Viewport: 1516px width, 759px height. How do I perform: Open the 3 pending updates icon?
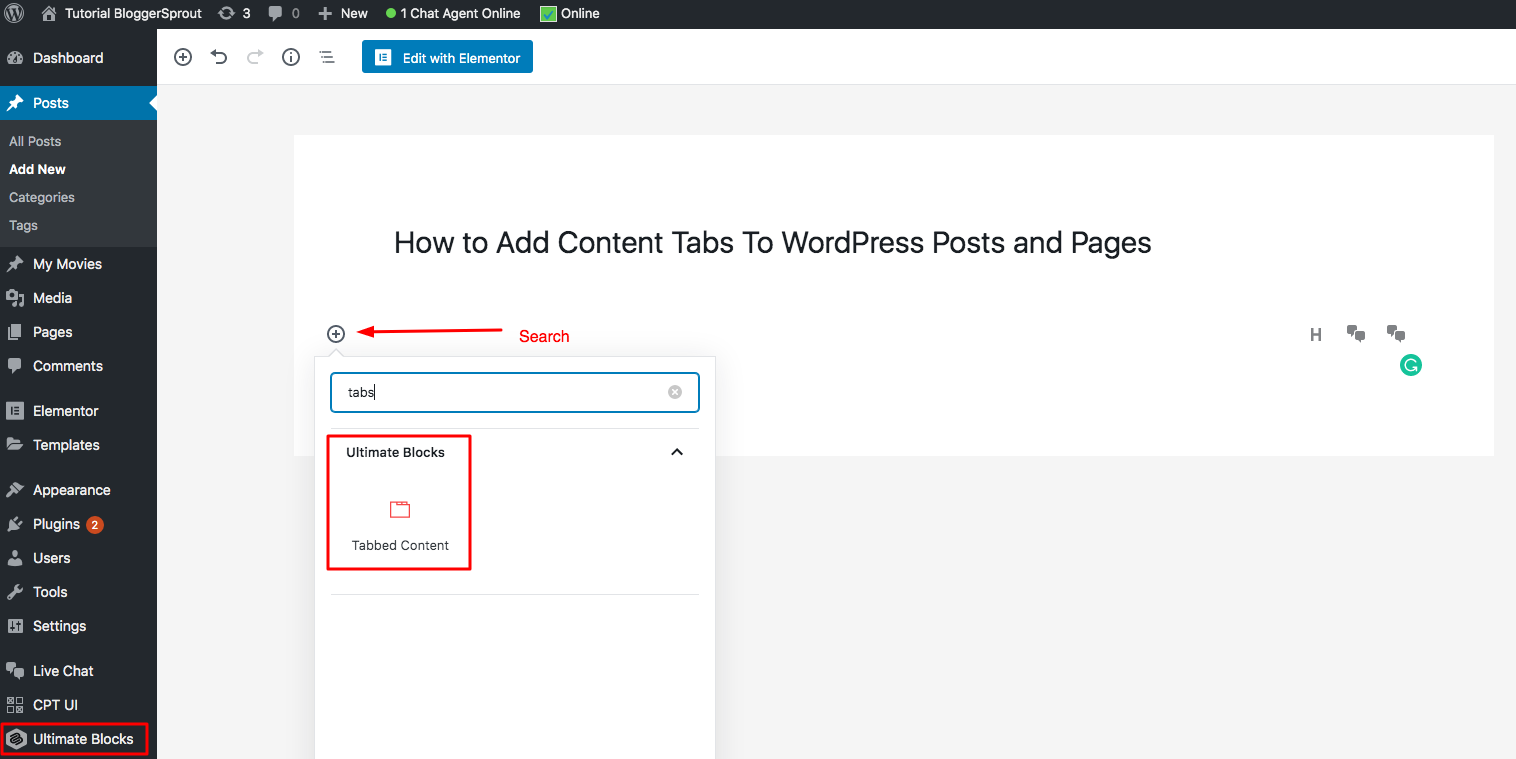click(234, 14)
